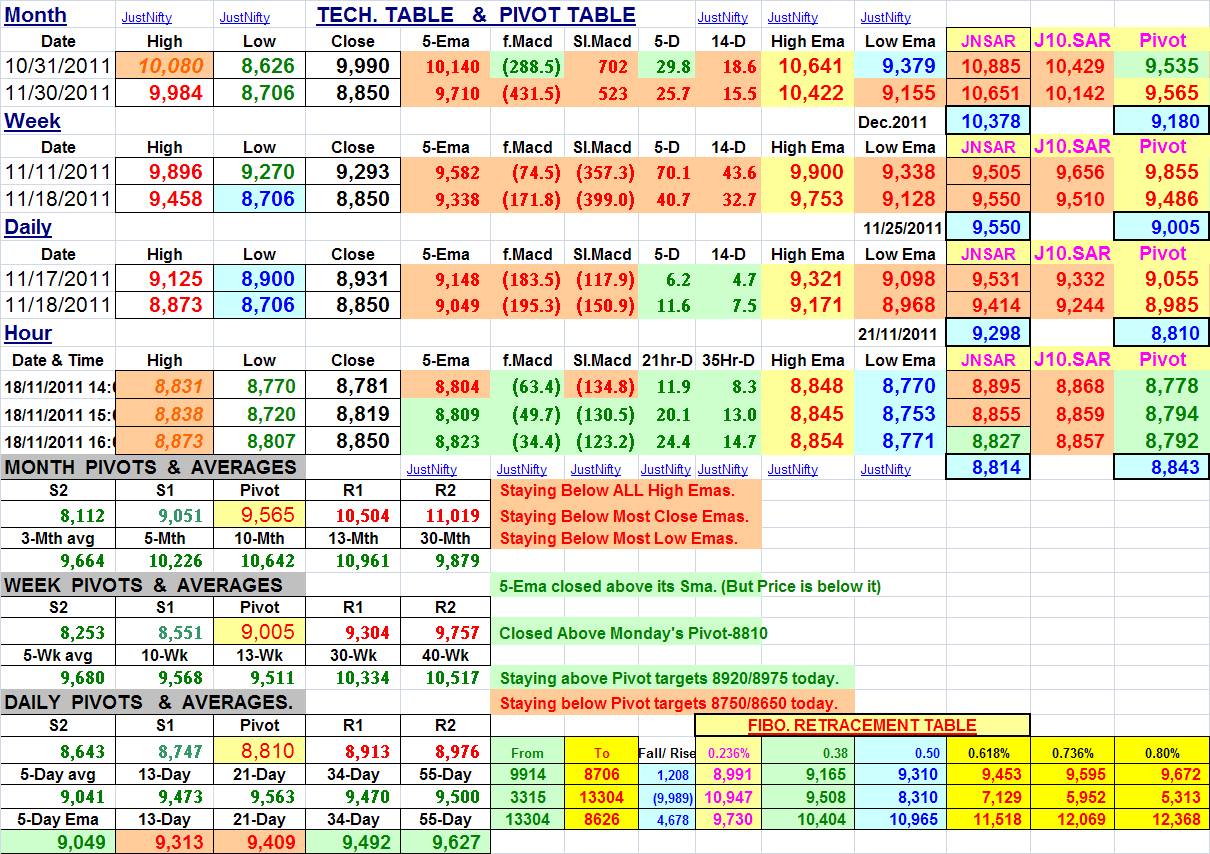Select the 10,504 month R1 value
The height and width of the screenshot is (854, 1210).
click(x=353, y=516)
